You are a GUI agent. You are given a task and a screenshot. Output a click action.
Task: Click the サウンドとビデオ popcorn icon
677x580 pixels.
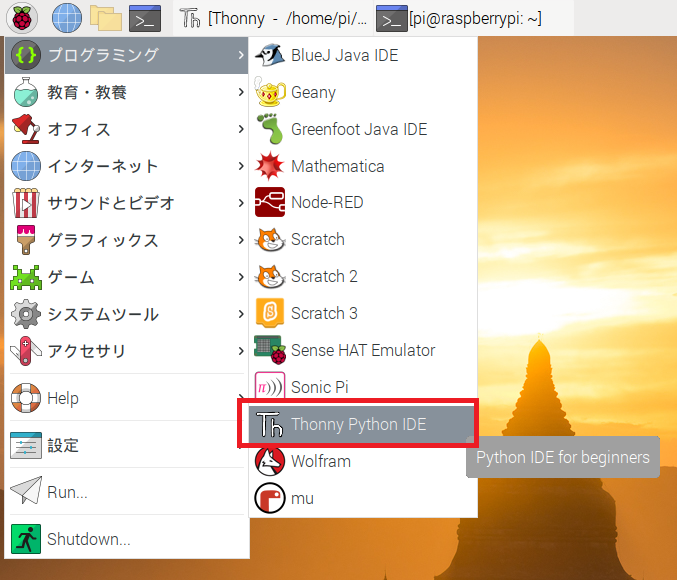[x=26, y=203]
